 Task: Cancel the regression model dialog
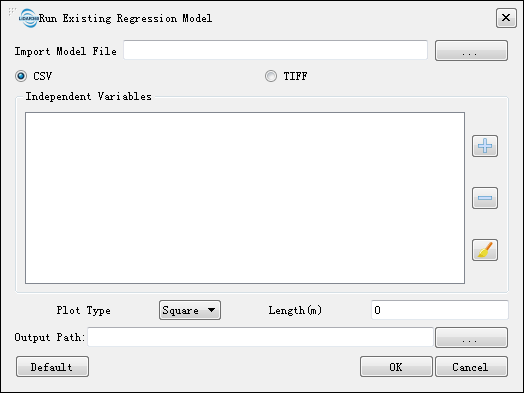click(471, 367)
